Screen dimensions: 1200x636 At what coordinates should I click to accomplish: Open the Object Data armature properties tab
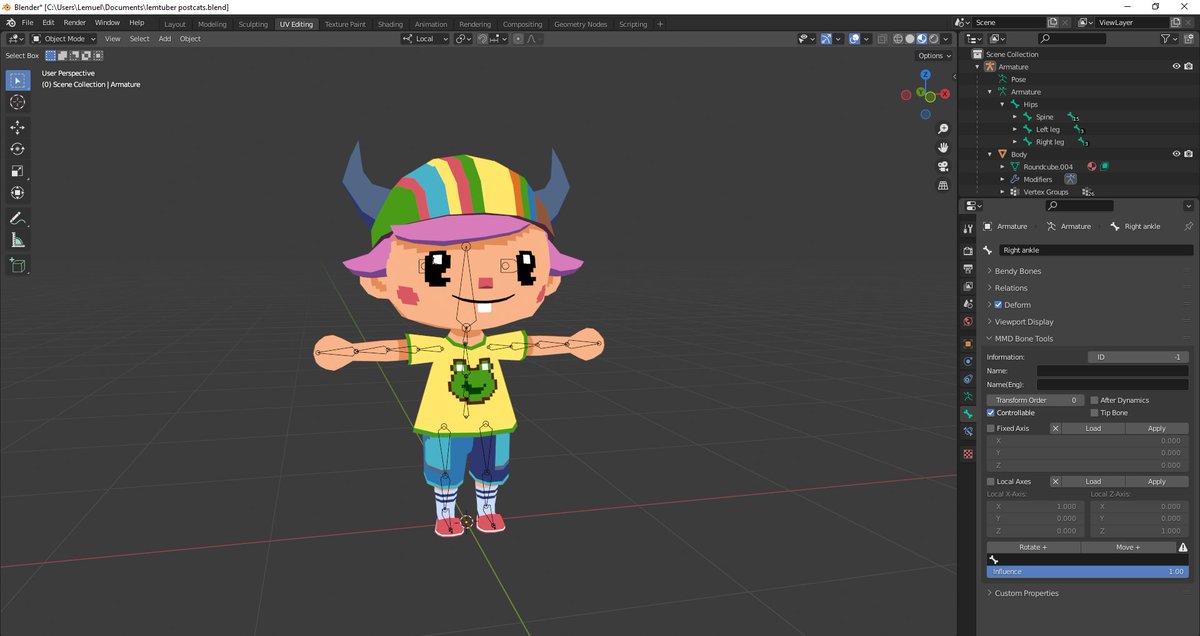click(x=968, y=397)
